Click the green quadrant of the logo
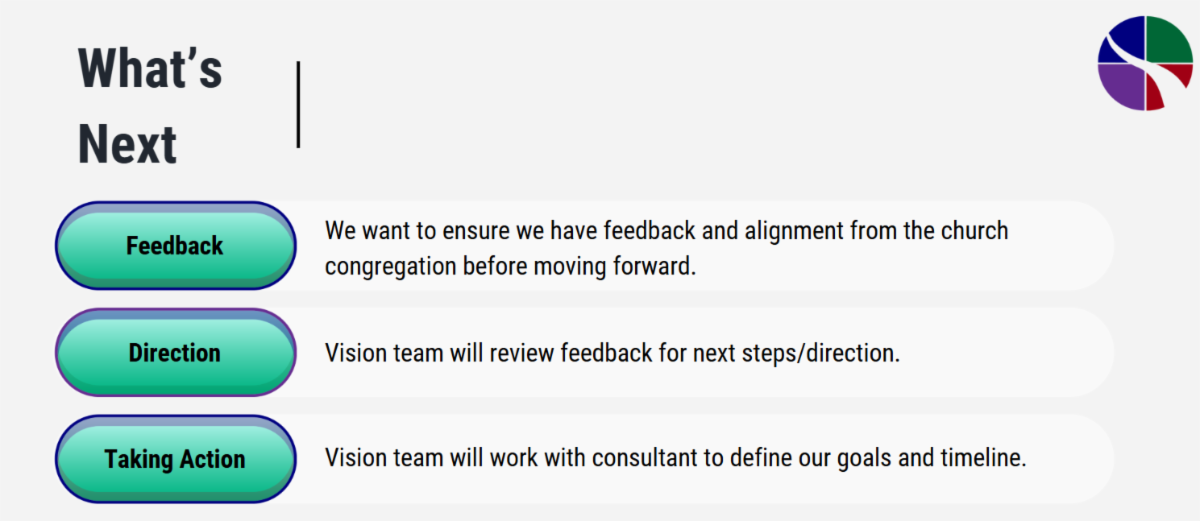Image resolution: width=1200 pixels, height=521 pixels. (1168, 40)
